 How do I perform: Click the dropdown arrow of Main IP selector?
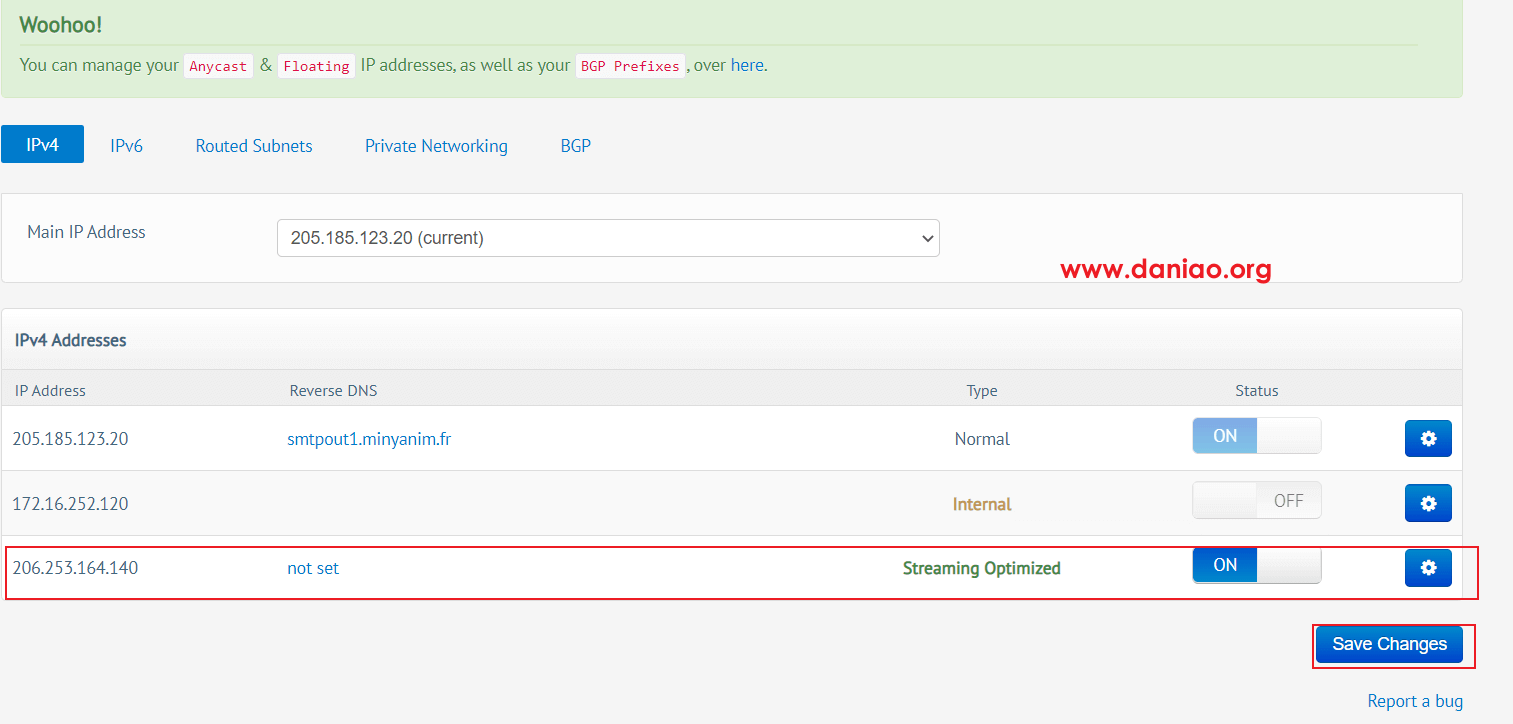coord(927,238)
